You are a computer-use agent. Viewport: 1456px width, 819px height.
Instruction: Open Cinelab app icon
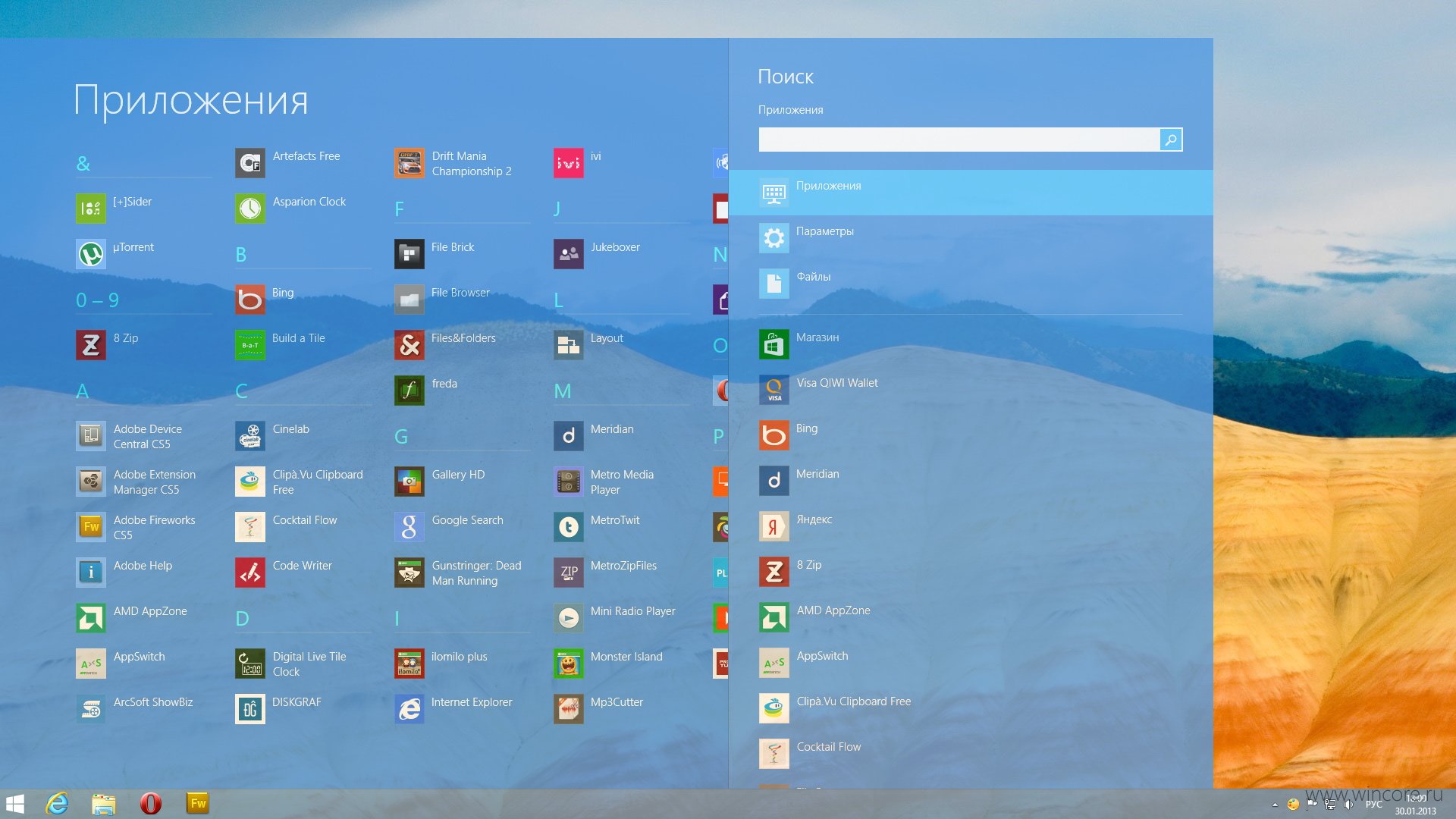click(249, 436)
